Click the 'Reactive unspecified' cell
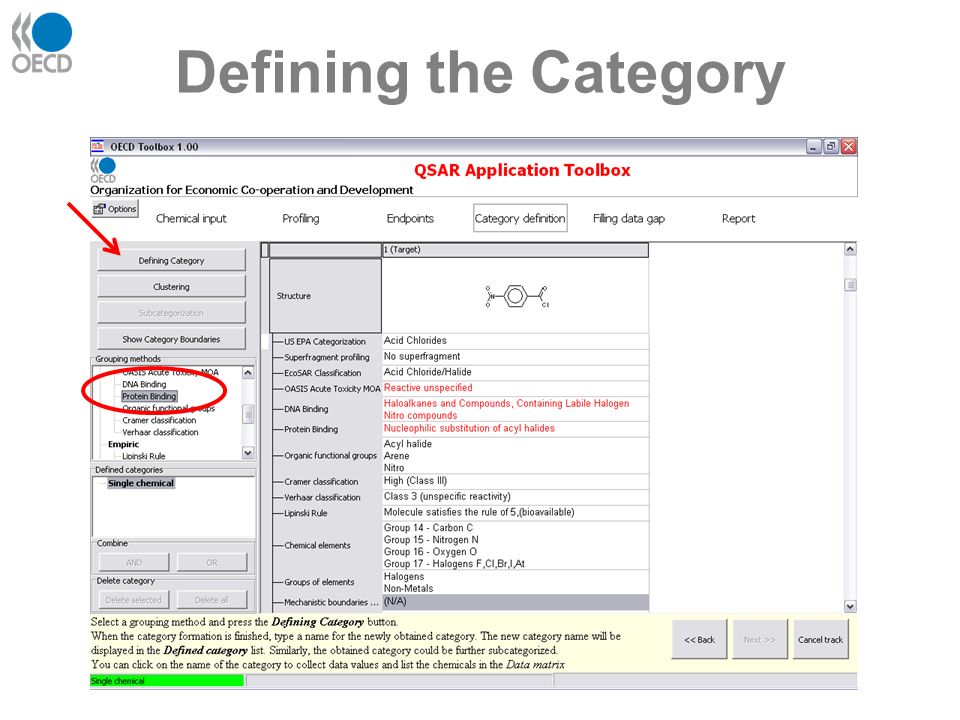 (515, 388)
